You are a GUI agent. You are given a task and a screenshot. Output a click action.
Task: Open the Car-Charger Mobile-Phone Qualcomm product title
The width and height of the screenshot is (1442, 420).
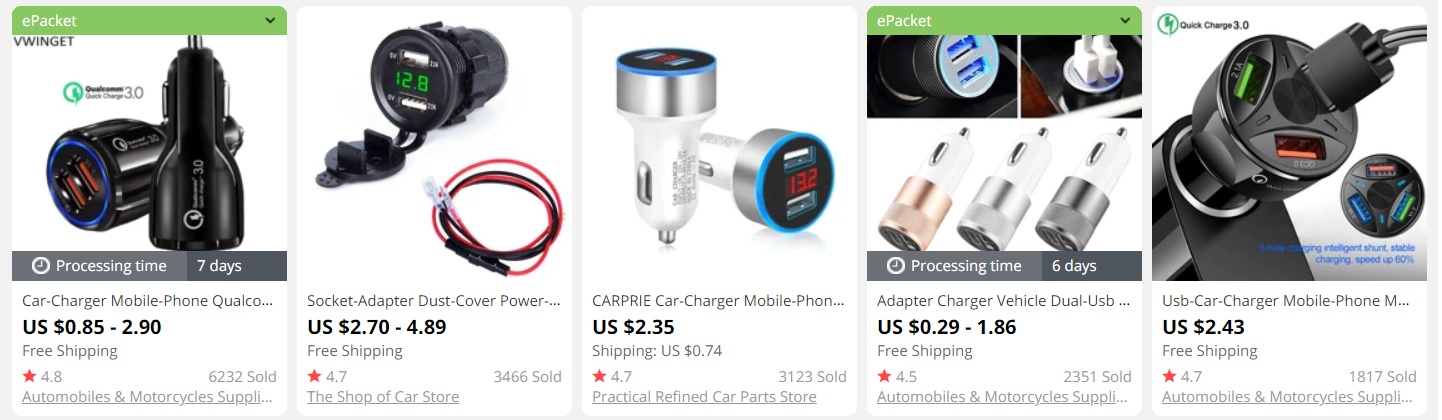(148, 300)
